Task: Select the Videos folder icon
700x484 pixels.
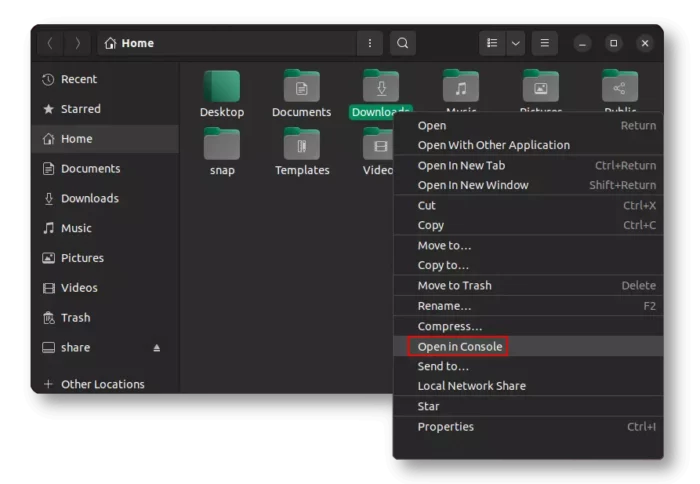Action: (378, 144)
